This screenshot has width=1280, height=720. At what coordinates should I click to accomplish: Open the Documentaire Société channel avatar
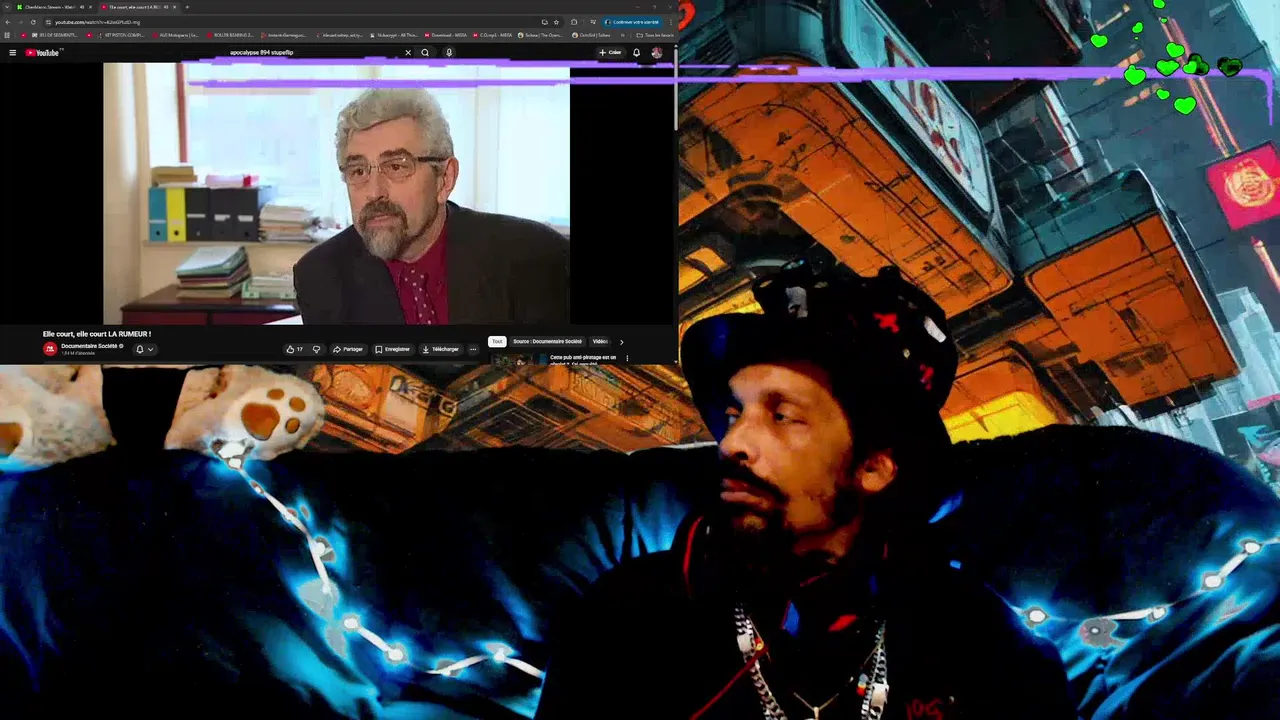pos(50,349)
